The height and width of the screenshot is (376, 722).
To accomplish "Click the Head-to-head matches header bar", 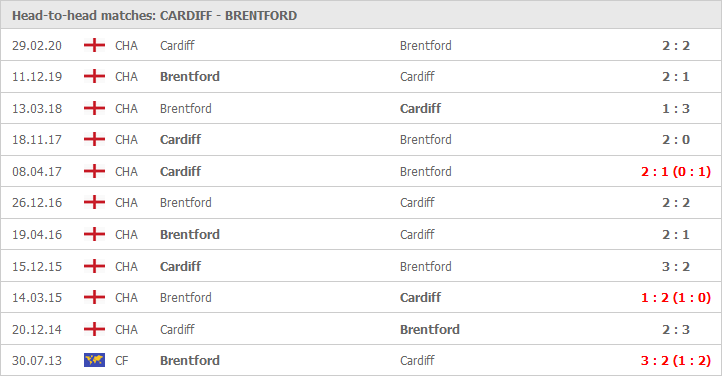I will [x=361, y=15].
